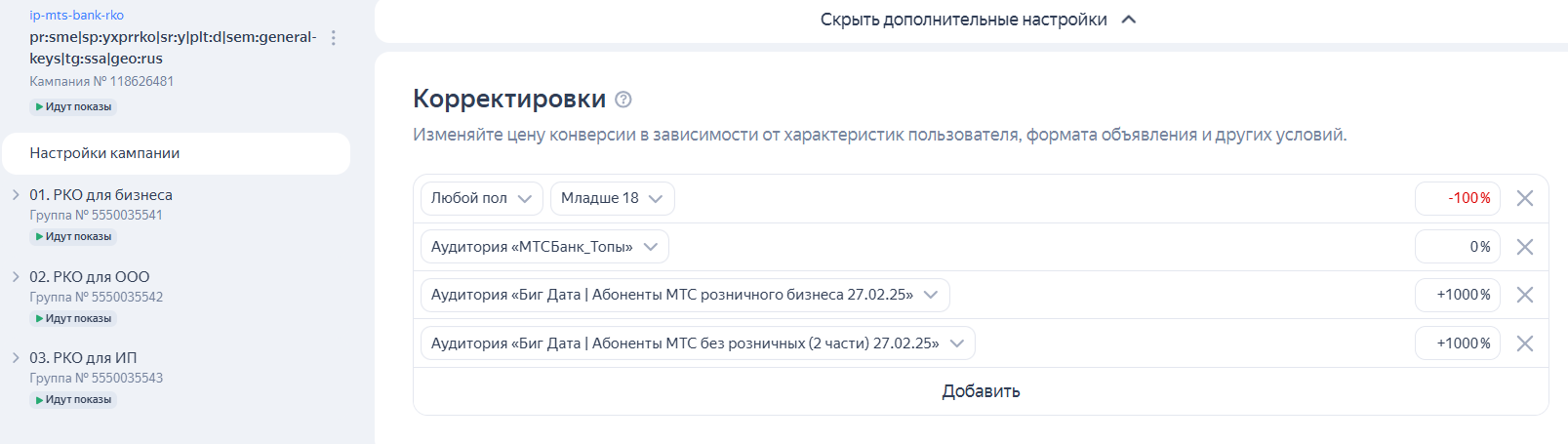Click the Идут показы status badge of the campaign

coord(73,106)
